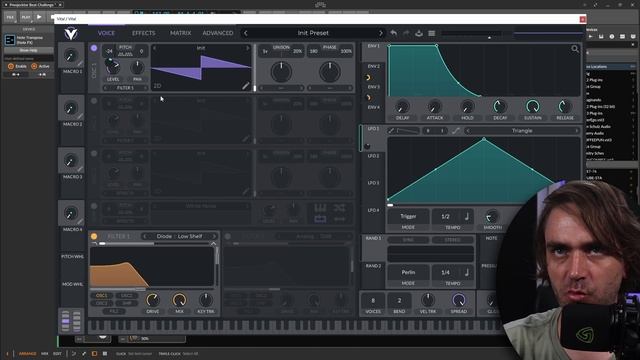Open the Bitwig FILE menu button
Image resolution: width=640 pixels, height=360 pixels.
(x=10, y=17)
